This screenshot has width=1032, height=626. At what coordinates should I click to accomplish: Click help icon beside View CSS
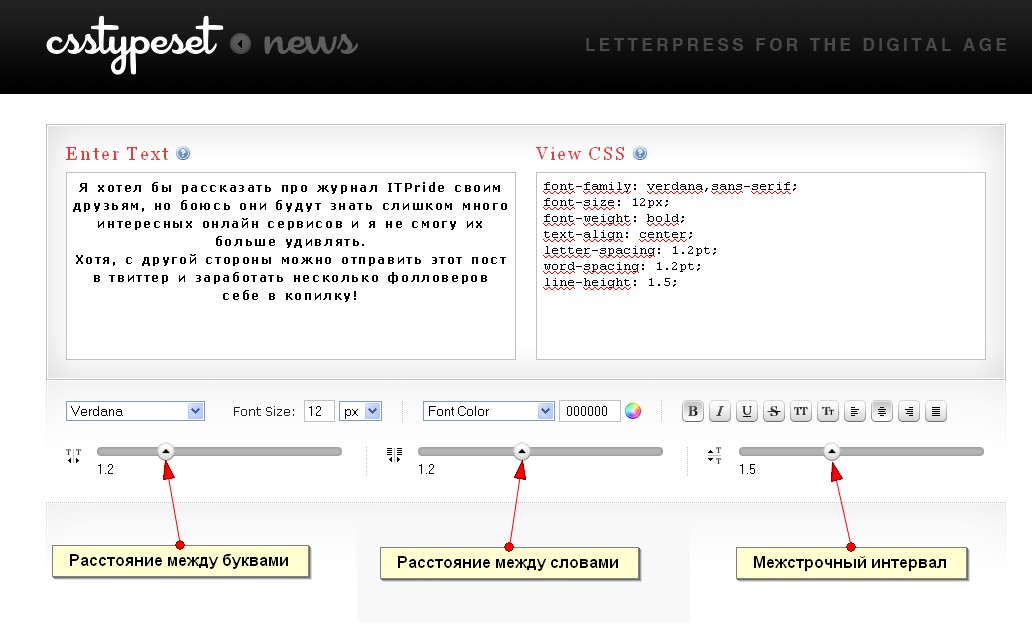(x=640, y=154)
